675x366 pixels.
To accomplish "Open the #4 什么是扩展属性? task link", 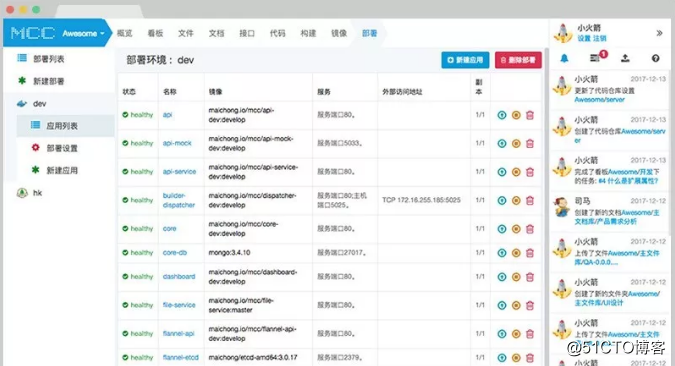I will [628, 181].
